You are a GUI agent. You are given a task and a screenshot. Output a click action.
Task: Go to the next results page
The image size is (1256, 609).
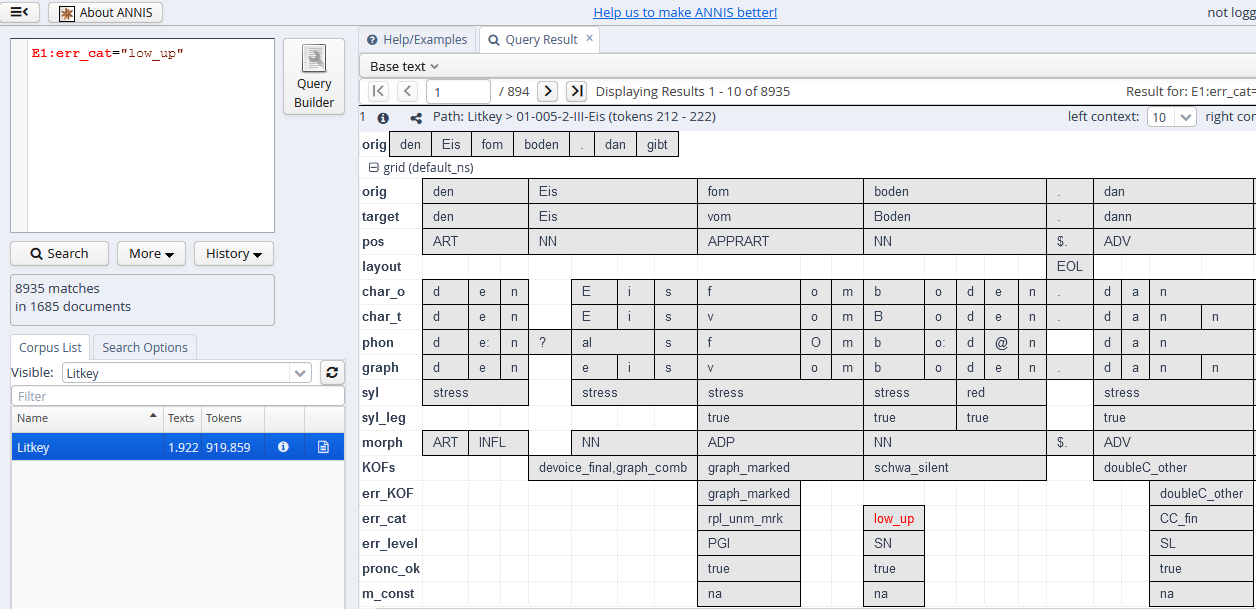pos(547,91)
